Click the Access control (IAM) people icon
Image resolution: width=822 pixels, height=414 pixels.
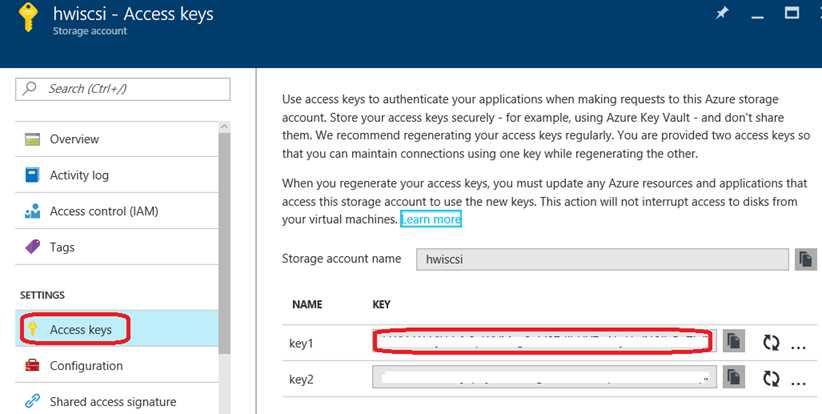[x=33, y=211]
